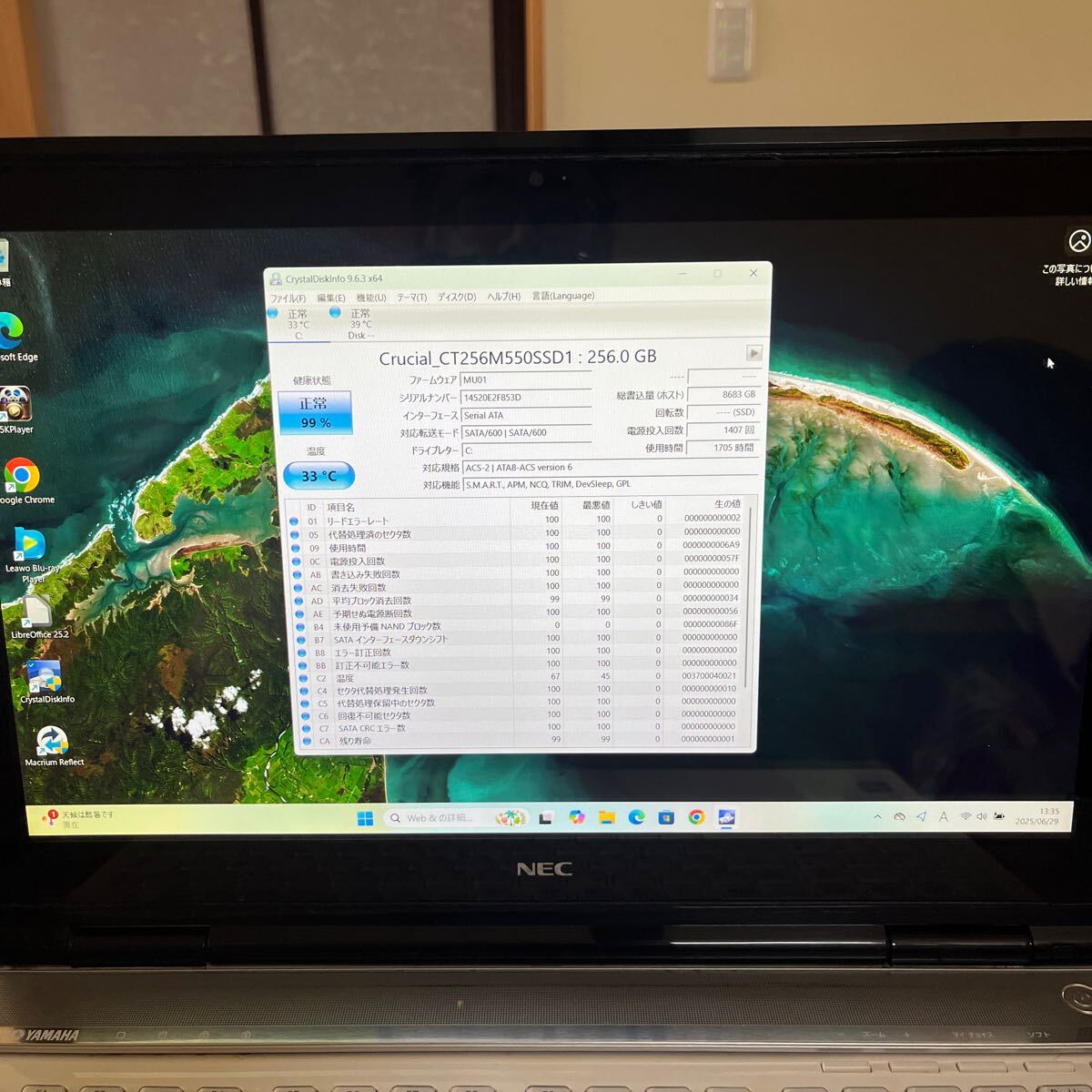
Task: Select the 代替処理済のセクタ数 attribute row
Action: click(x=516, y=534)
